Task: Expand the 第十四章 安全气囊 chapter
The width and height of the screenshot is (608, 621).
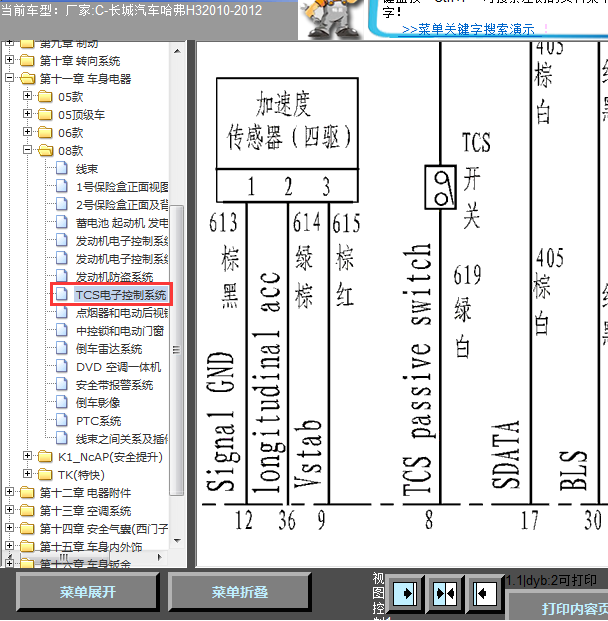Action: click(x=9, y=528)
